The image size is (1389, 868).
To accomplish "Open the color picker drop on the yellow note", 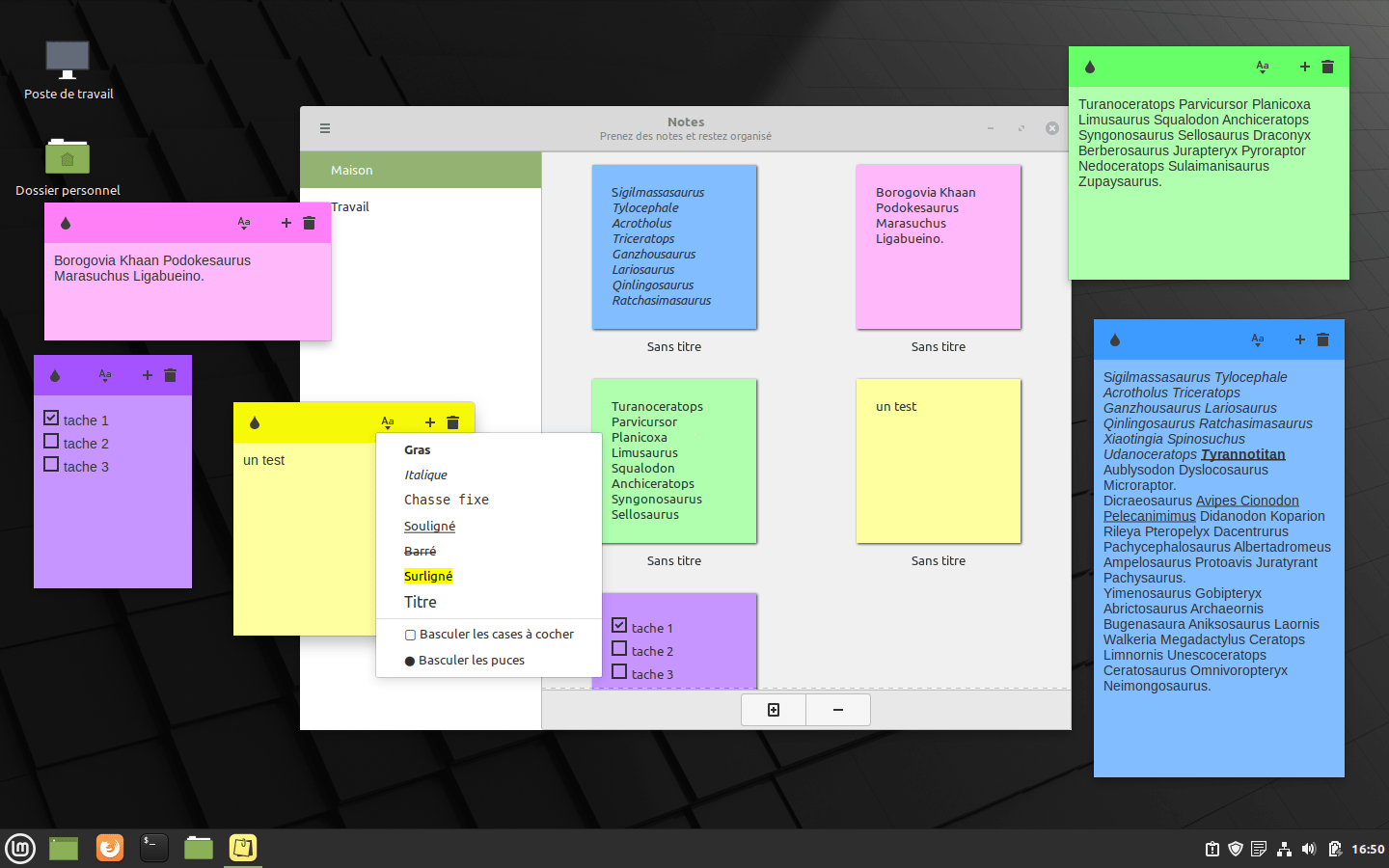I will pyautogui.click(x=255, y=422).
